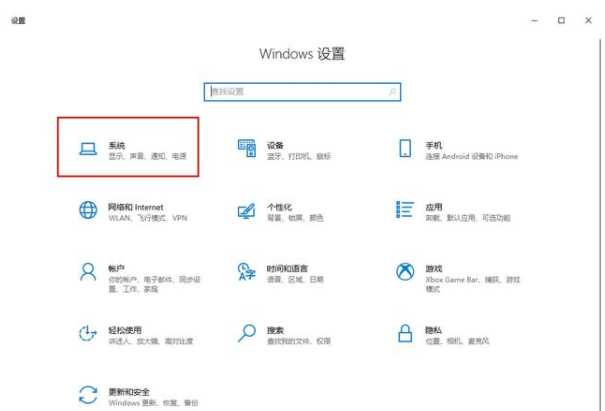
Task: Select the 游戏 category title
Action: [434, 269]
